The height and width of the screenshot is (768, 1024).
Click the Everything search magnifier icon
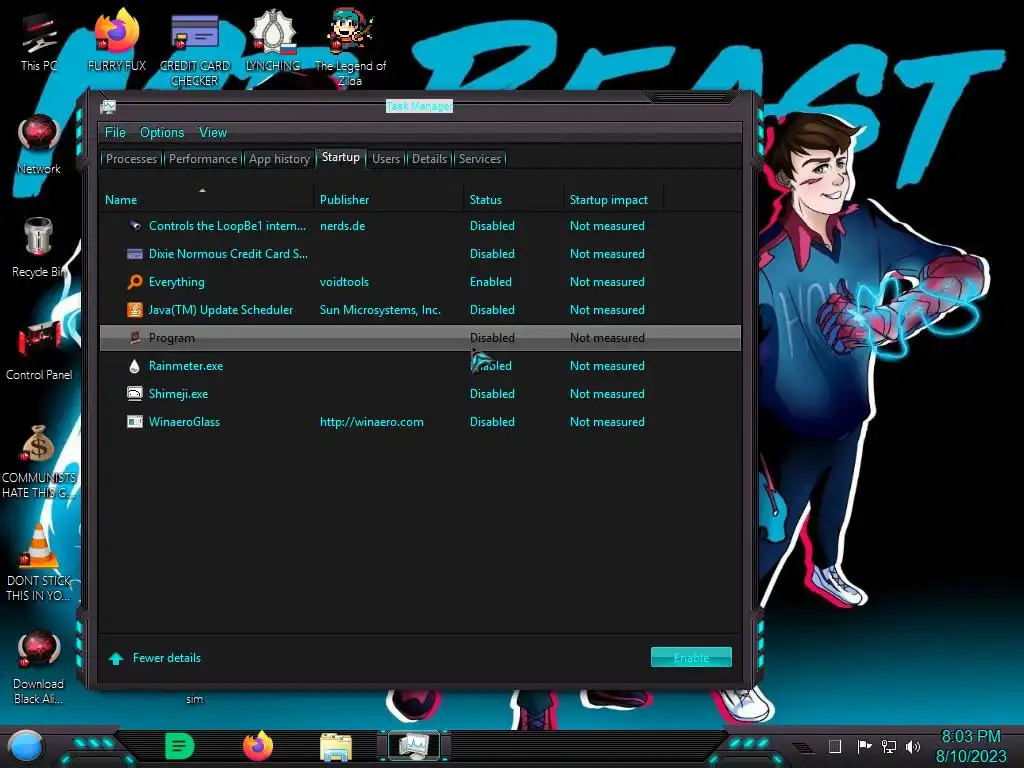point(135,282)
